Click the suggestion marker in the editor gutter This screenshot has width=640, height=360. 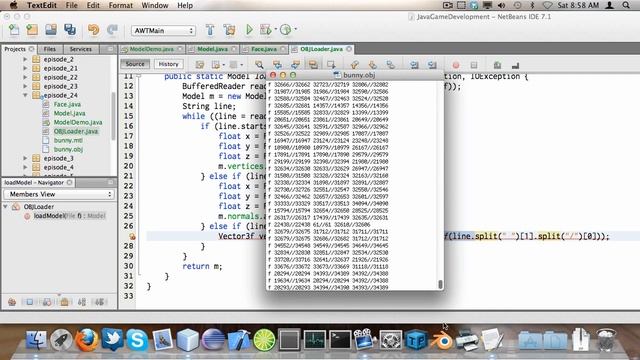[132, 236]
